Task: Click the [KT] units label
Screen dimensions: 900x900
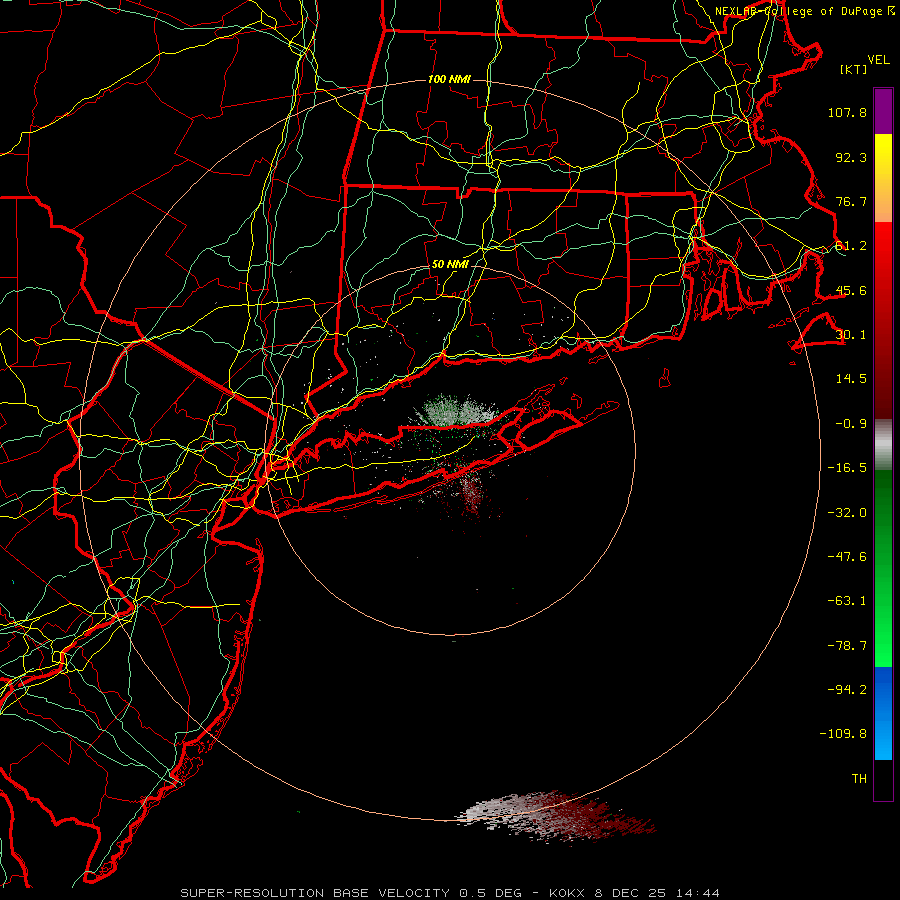Action: point(854,69)
